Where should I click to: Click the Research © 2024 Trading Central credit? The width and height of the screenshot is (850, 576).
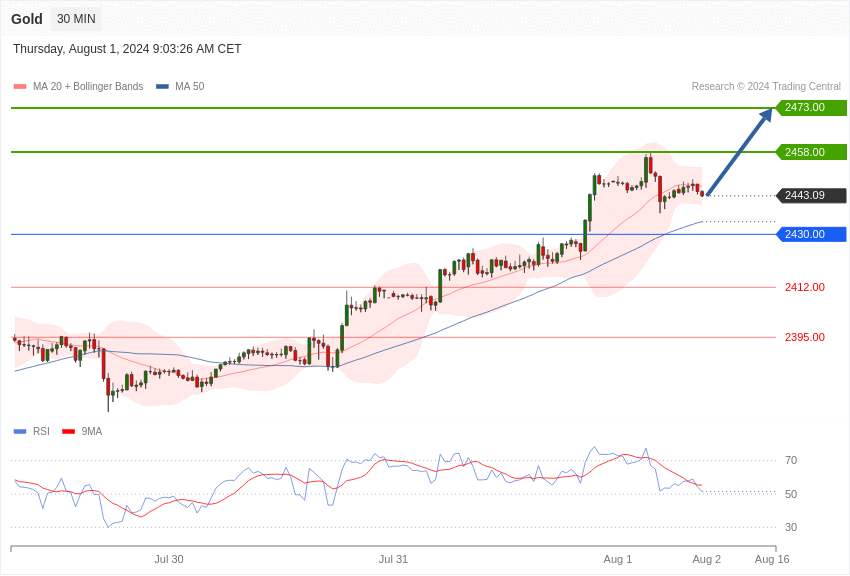click(x=766, y=86)
